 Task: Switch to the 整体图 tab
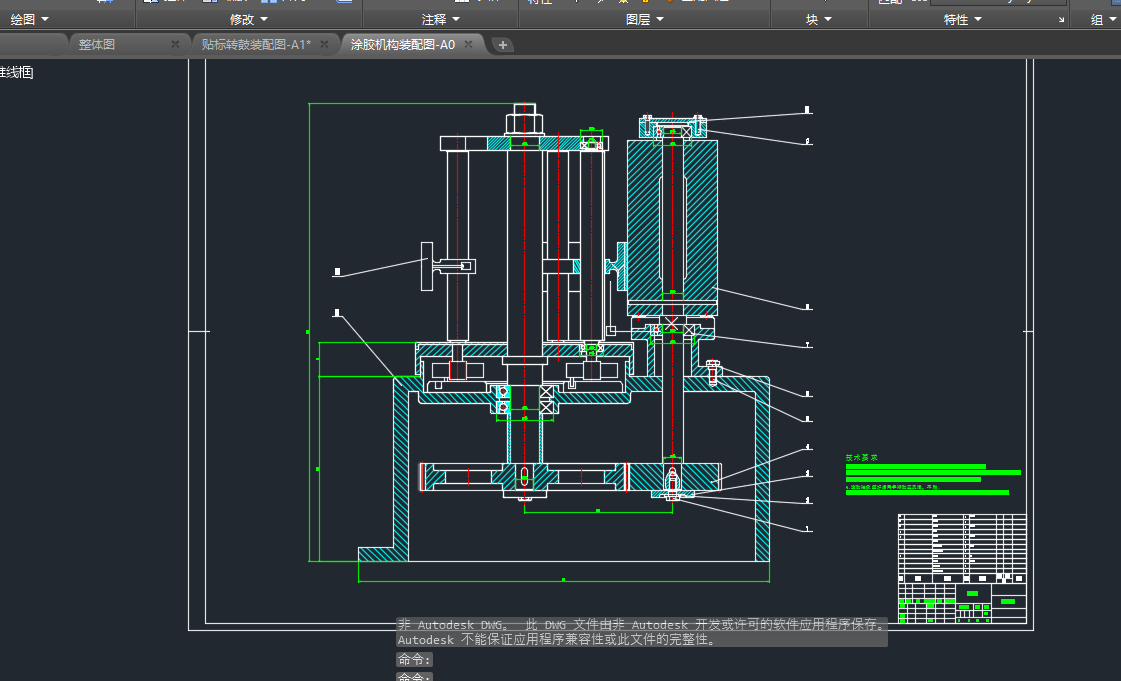(97, 44)
